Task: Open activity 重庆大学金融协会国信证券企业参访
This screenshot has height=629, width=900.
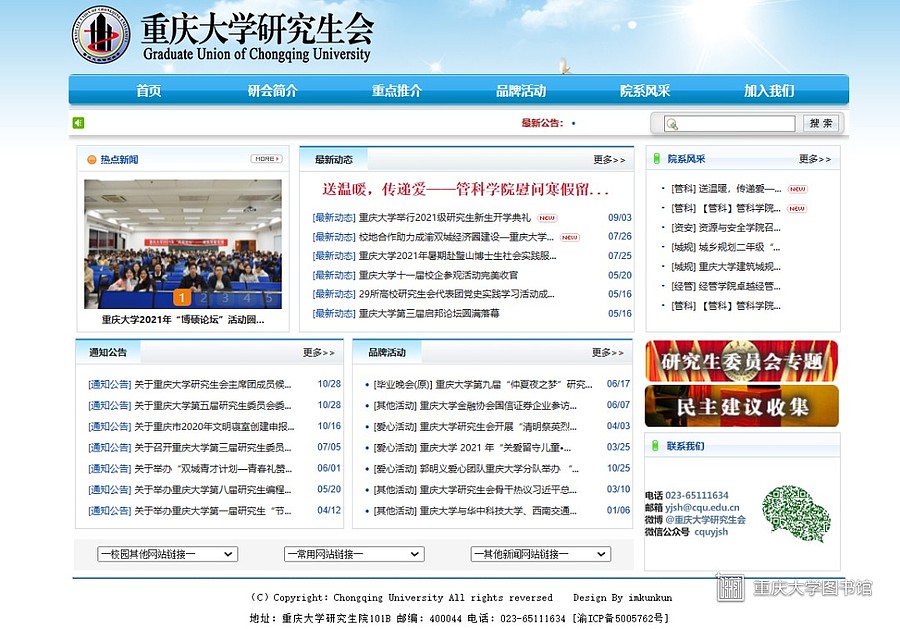Action: point(498,406)
